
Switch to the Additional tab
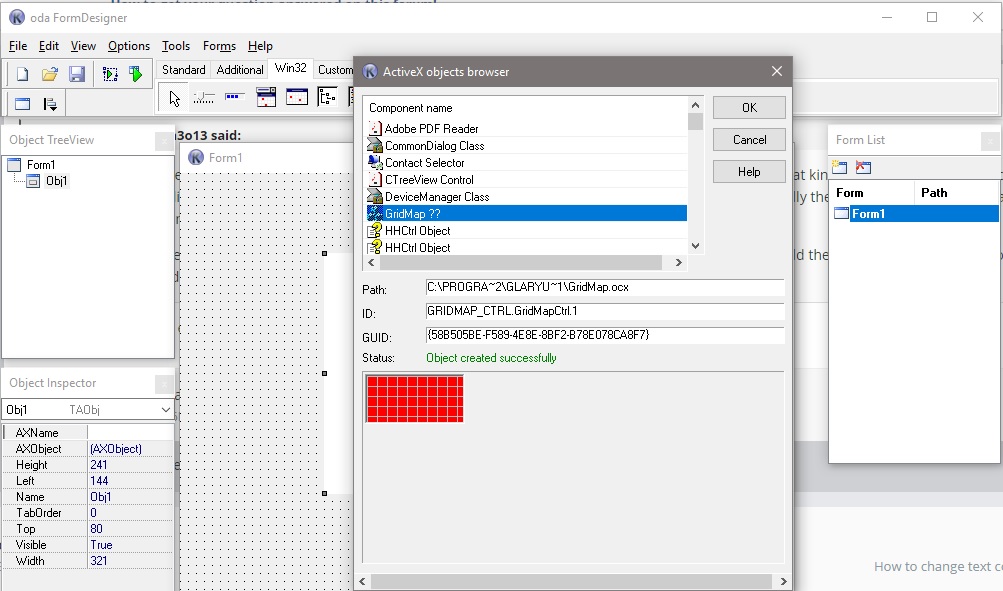point(240,70)
